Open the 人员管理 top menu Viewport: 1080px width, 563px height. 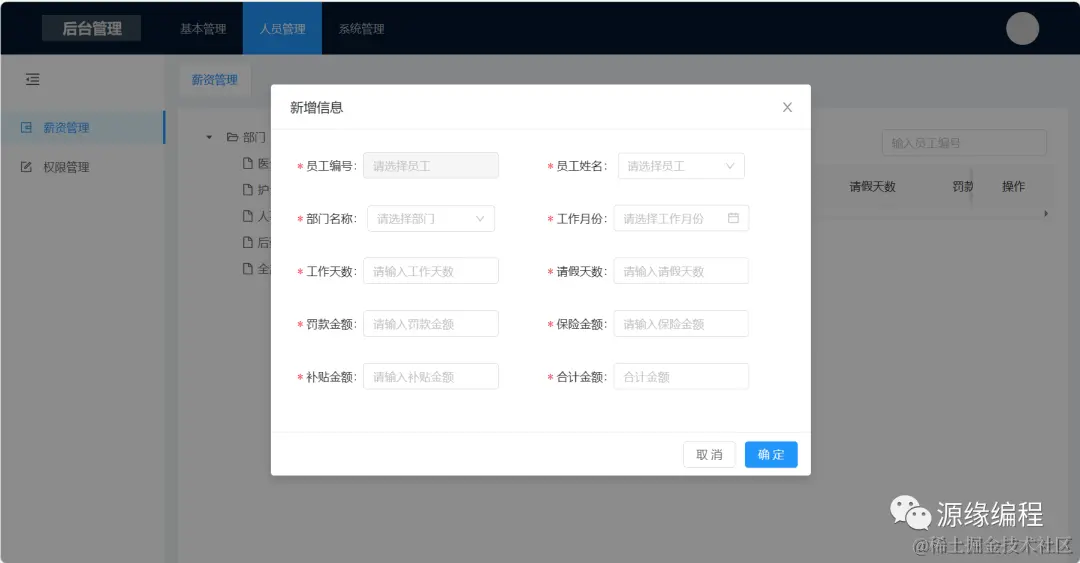click(x=282, y=29)
